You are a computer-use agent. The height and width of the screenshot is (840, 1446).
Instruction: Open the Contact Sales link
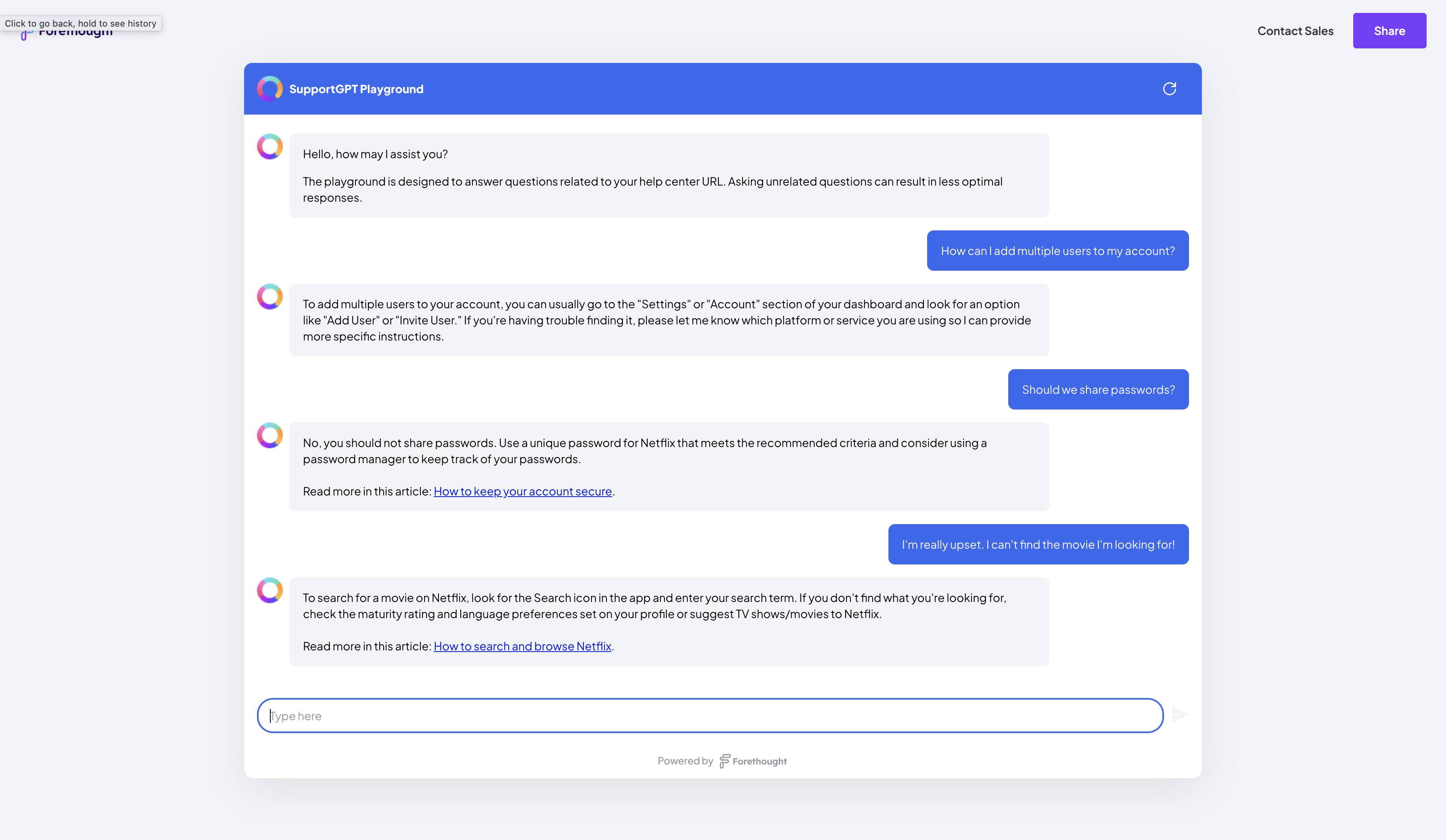pyautogui.click(x=1295, y=31)
